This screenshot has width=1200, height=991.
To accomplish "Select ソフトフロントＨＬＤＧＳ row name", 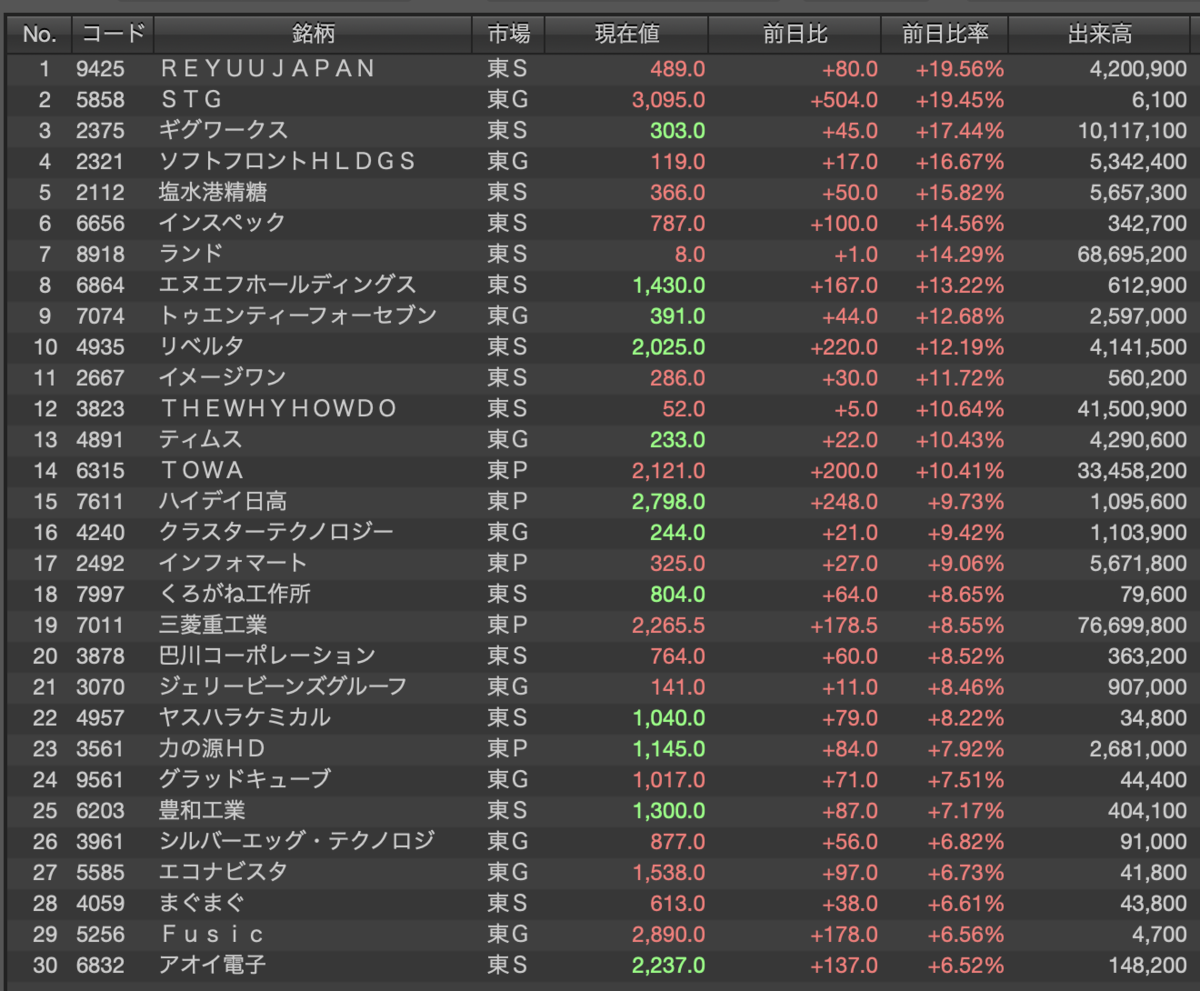I will pyautogui.click(x=287, y=161).
